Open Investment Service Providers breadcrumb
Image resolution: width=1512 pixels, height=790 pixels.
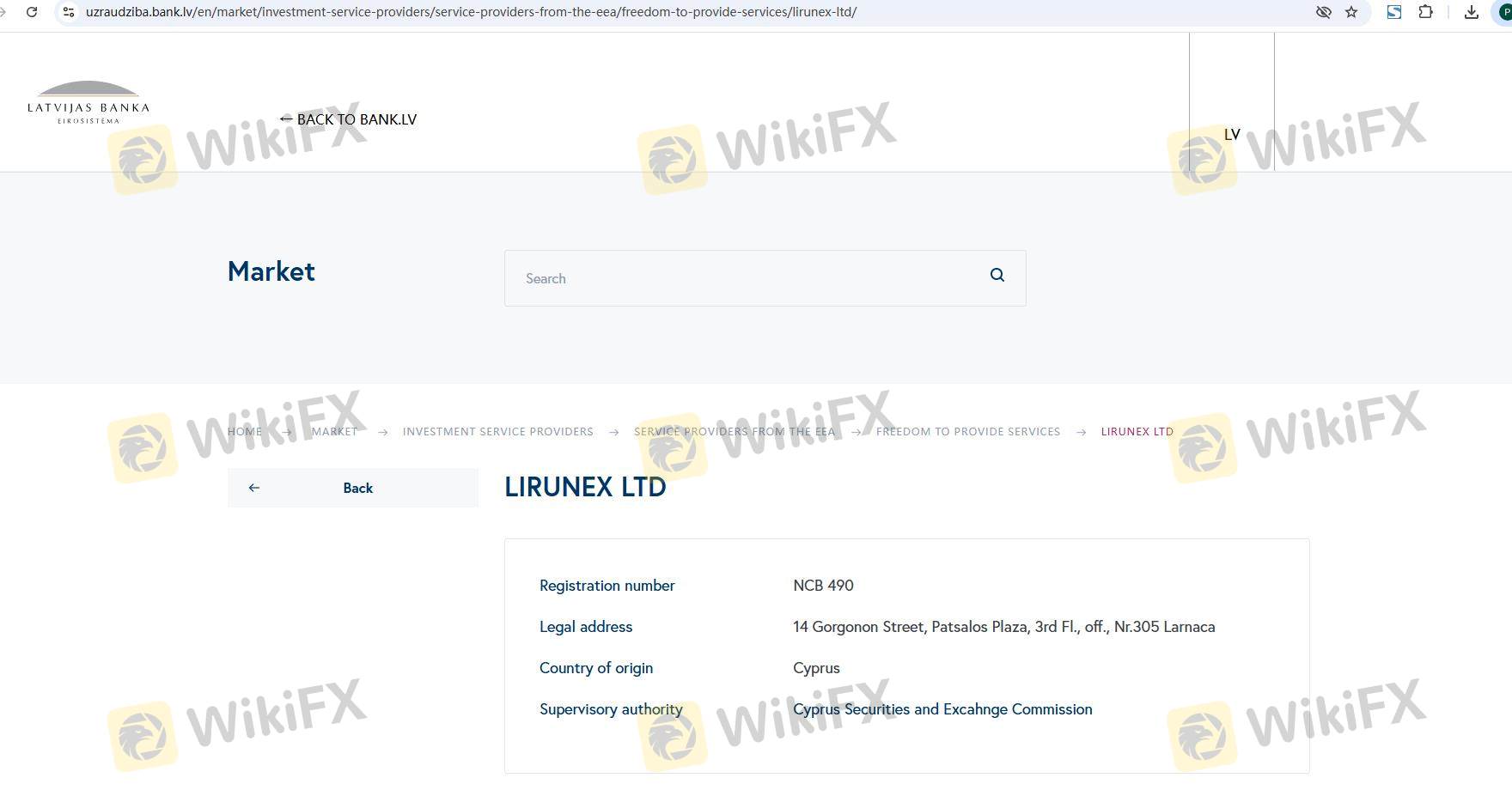pos(498,432)
